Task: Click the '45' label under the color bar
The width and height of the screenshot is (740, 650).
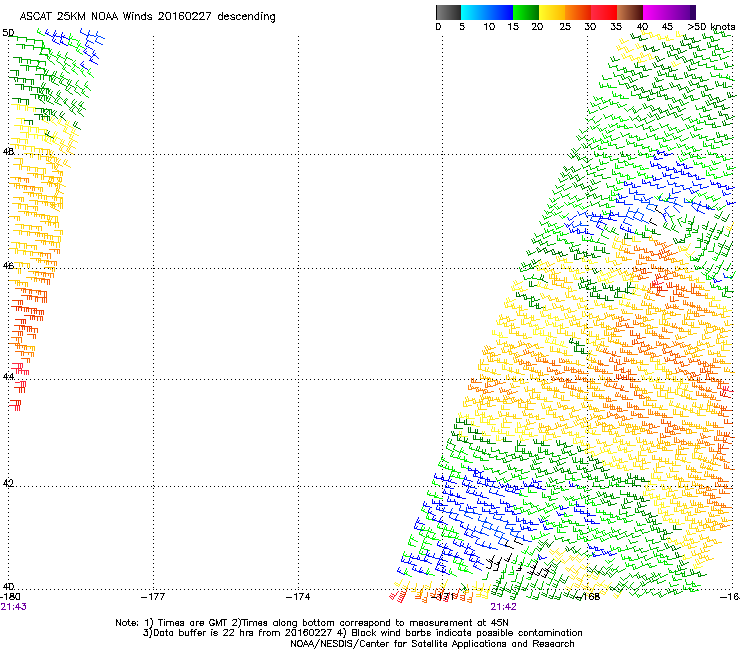Action: [667, 27]
